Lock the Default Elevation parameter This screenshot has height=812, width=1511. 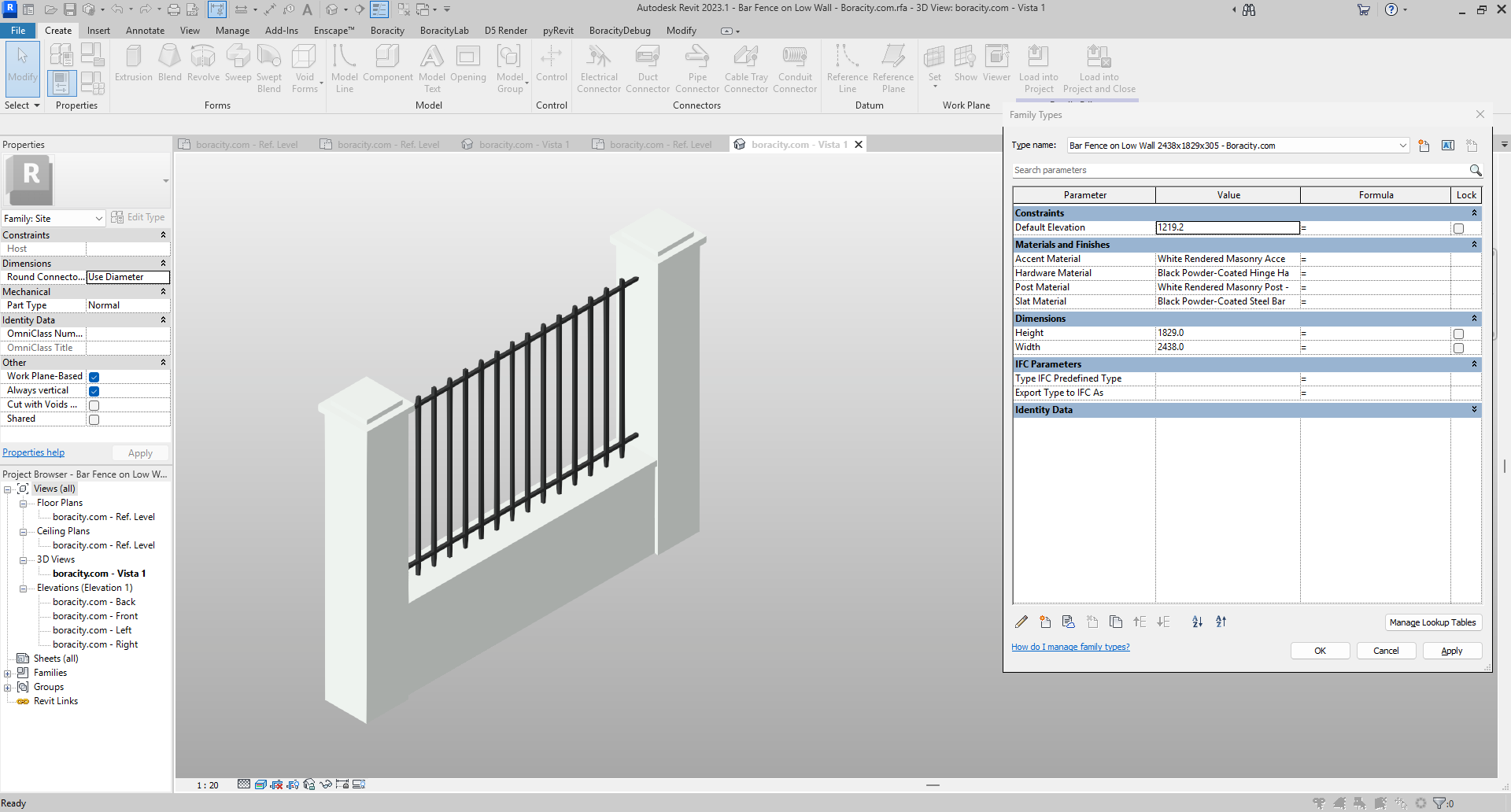1458,228
